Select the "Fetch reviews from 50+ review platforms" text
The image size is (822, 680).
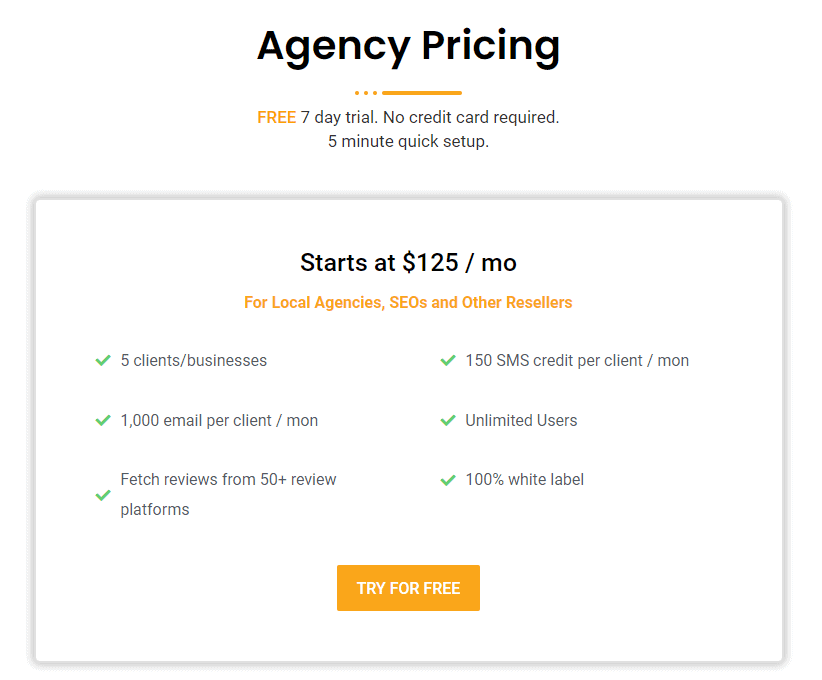[x=228, y=494]
